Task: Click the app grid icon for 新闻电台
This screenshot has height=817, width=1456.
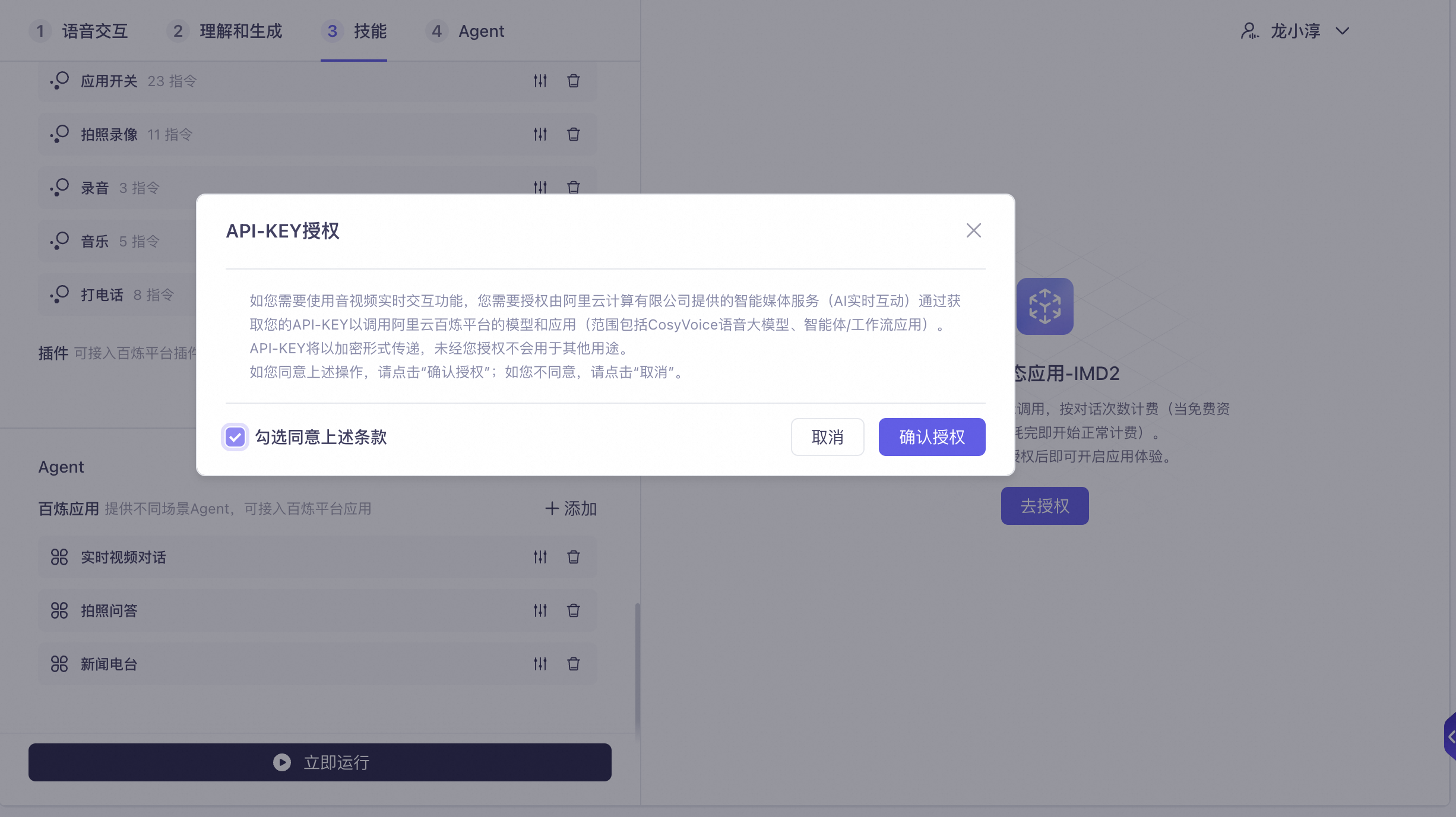Action: pyautogui.click(x=59, y=664)
